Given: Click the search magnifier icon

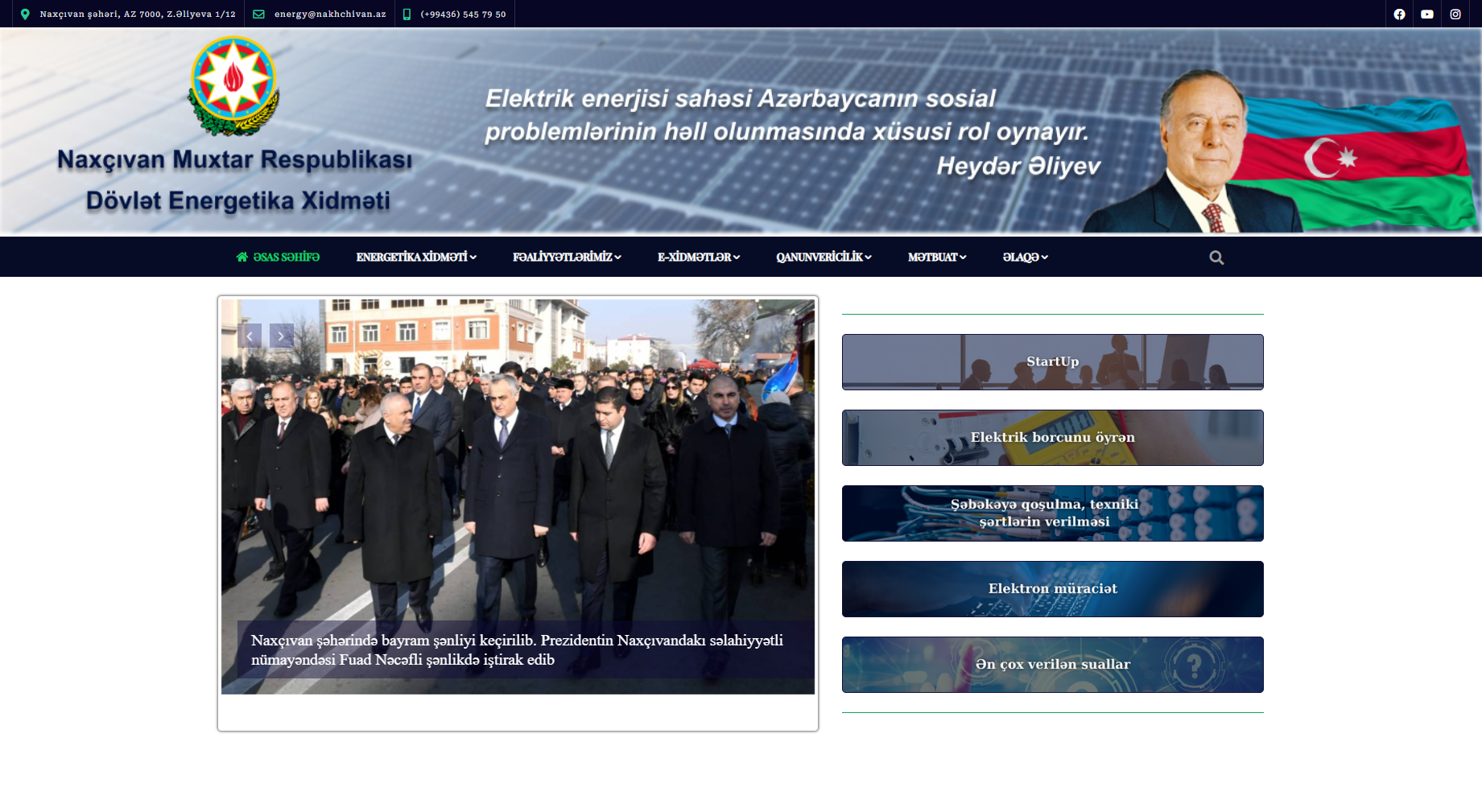Looking at the screenshot, I should [x=1216, y=258].
